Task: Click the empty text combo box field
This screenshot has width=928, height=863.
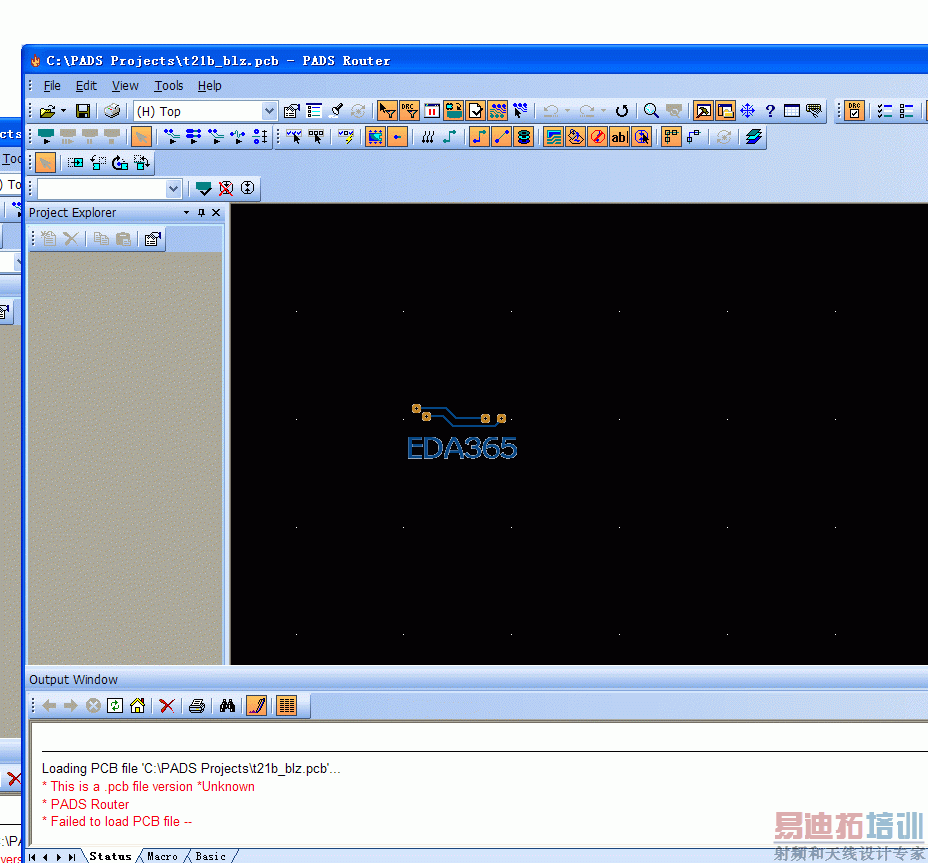Action: (x=102, y=189)
